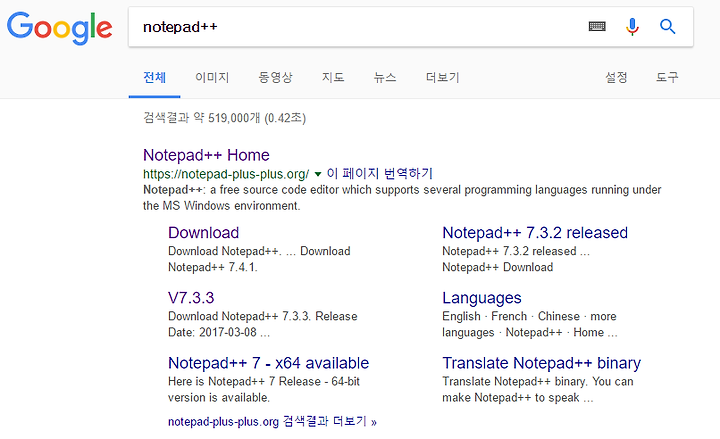Click the snippet 'Here is Notepad++ 7 Release - 64-bit'
720x439 pixels.
pyautogui.click(x=264, y=382)
